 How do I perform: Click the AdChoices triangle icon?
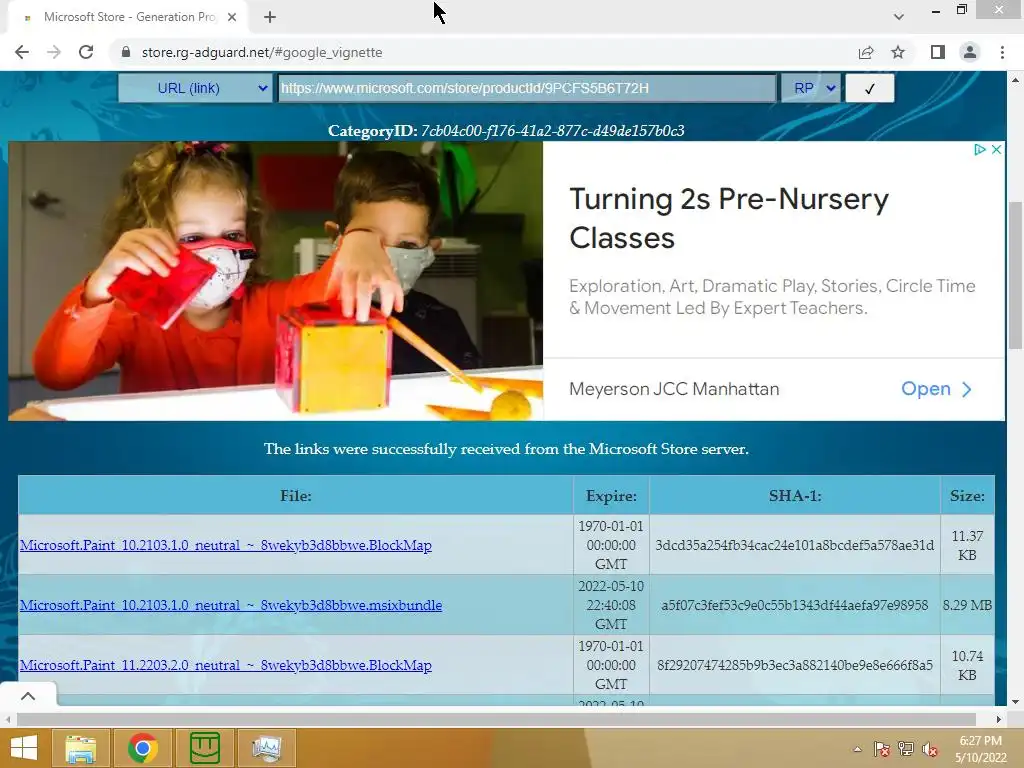[979, 150]
